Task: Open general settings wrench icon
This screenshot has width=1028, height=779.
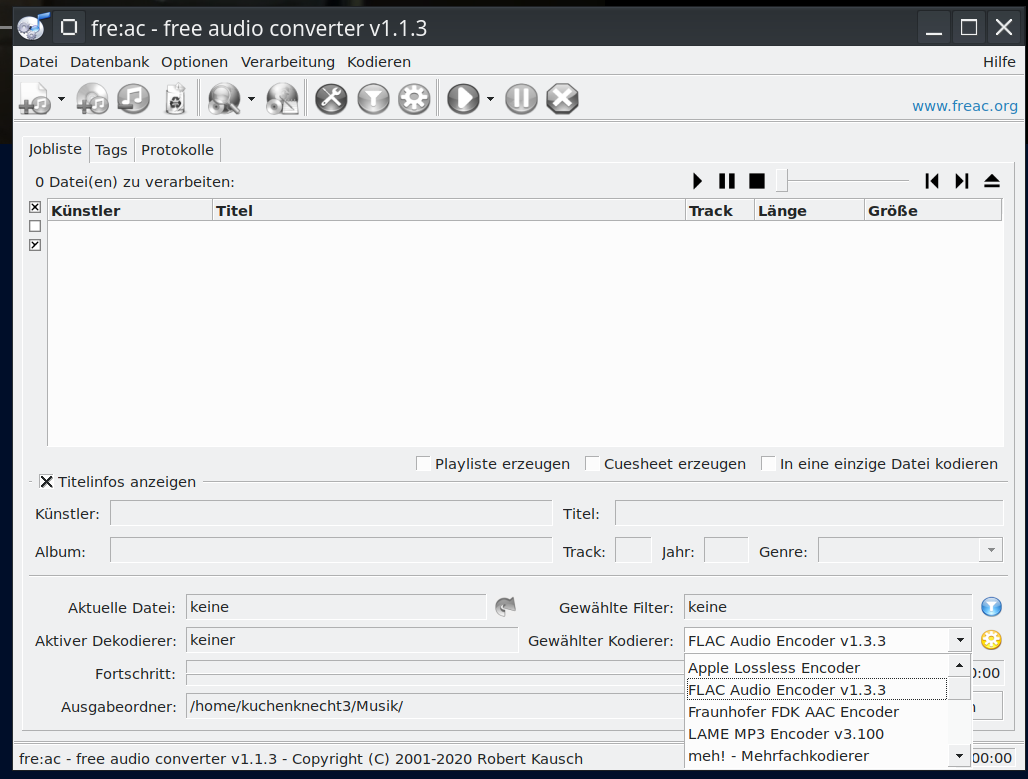Action: tap(331, 99)
